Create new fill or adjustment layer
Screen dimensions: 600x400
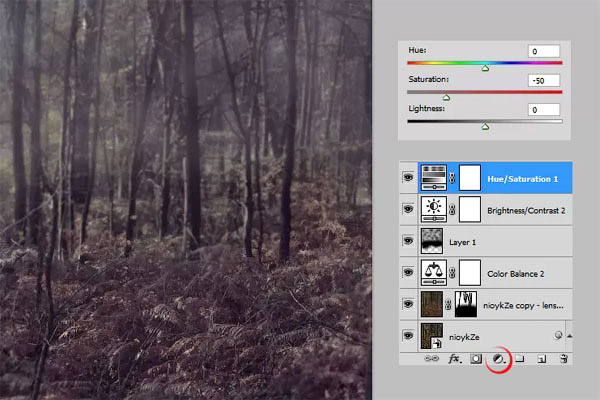pos(499,359)
